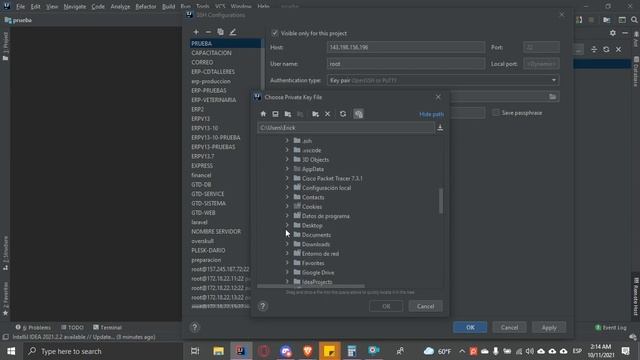This screenshot has width=640, height=360.
Task: Open the Search Everywhere magnifier icon
Action: point(634,20)
